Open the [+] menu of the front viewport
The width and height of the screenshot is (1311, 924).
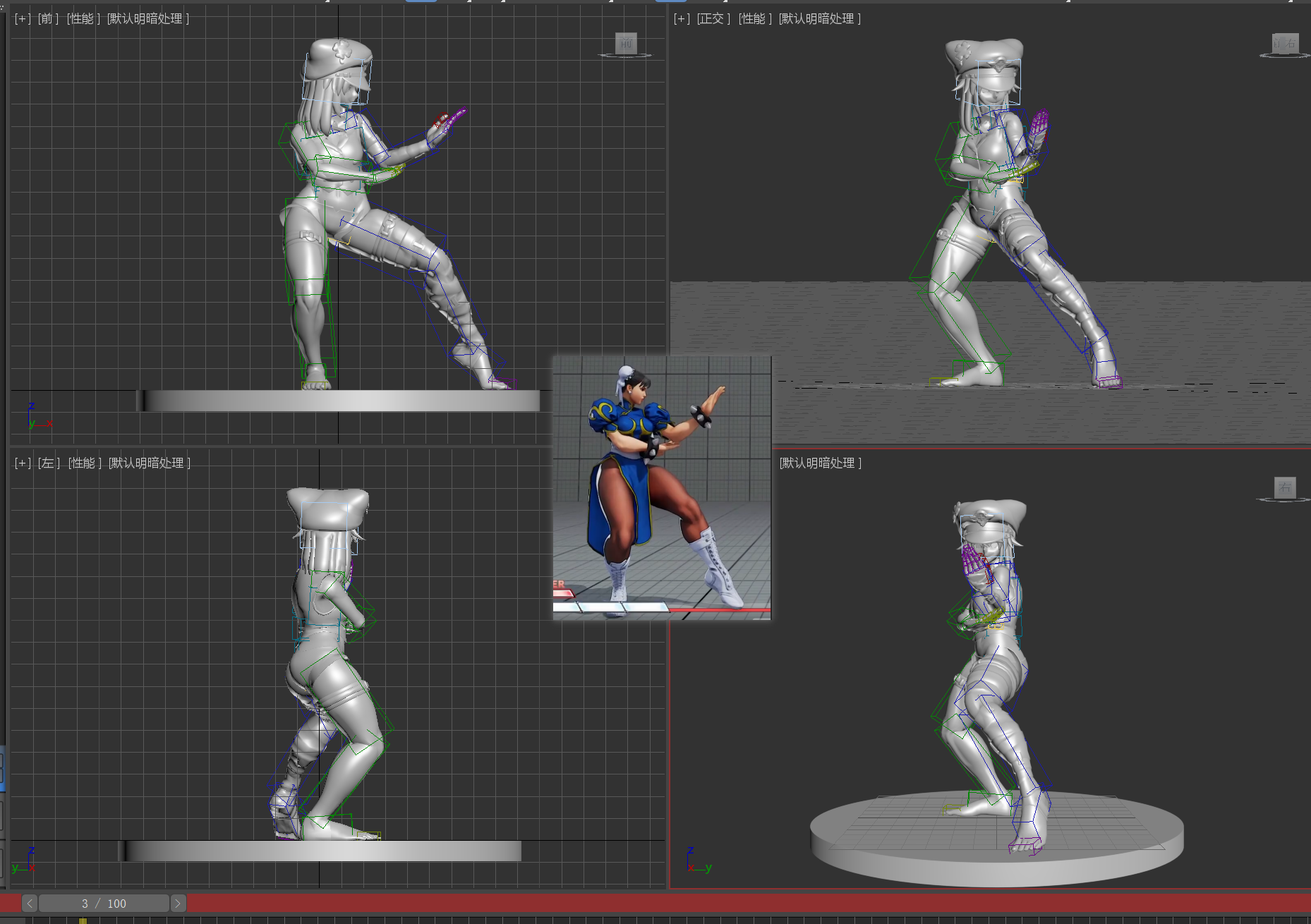coord(23,18)
